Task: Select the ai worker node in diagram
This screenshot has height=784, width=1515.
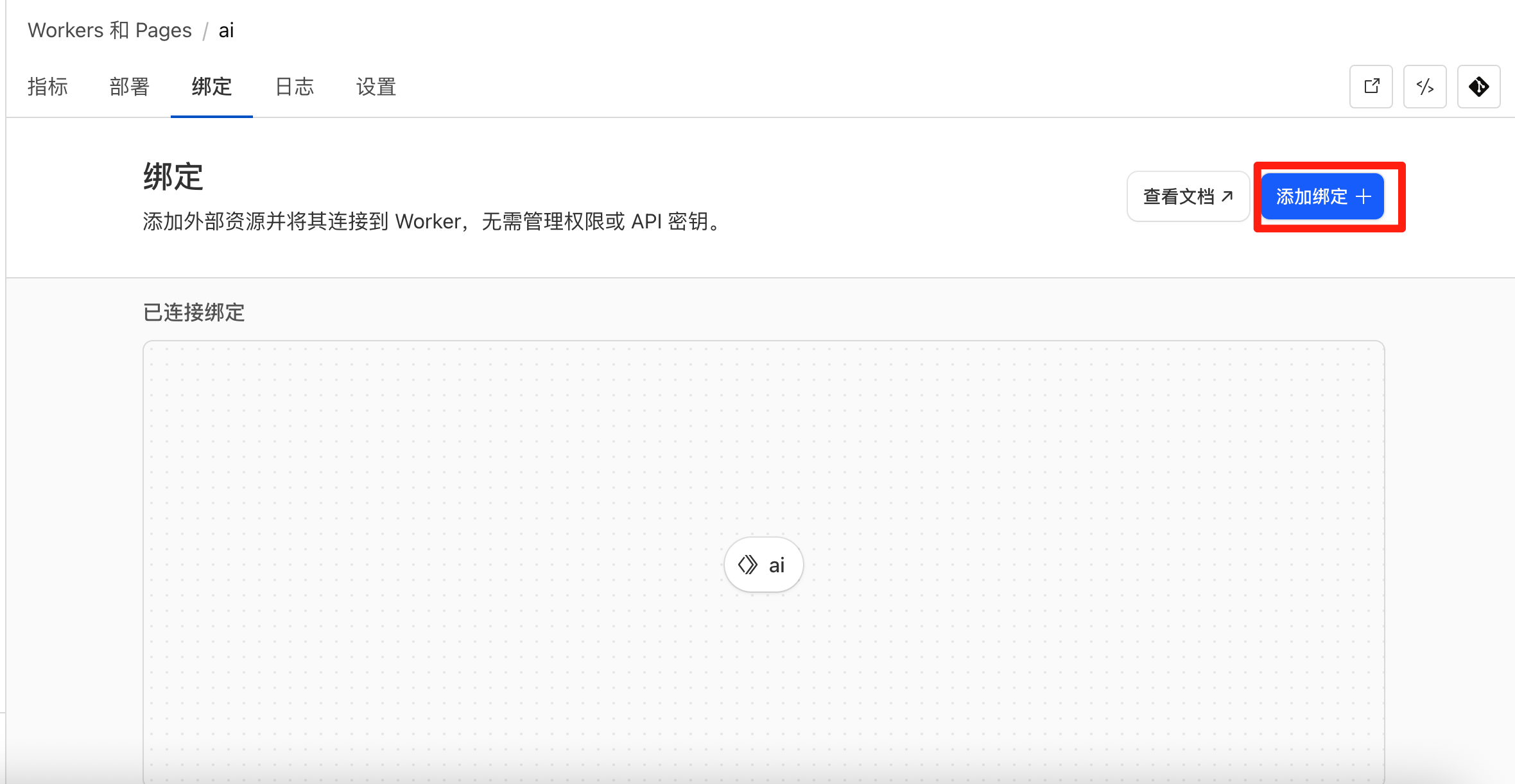Action: pos(763,565)
